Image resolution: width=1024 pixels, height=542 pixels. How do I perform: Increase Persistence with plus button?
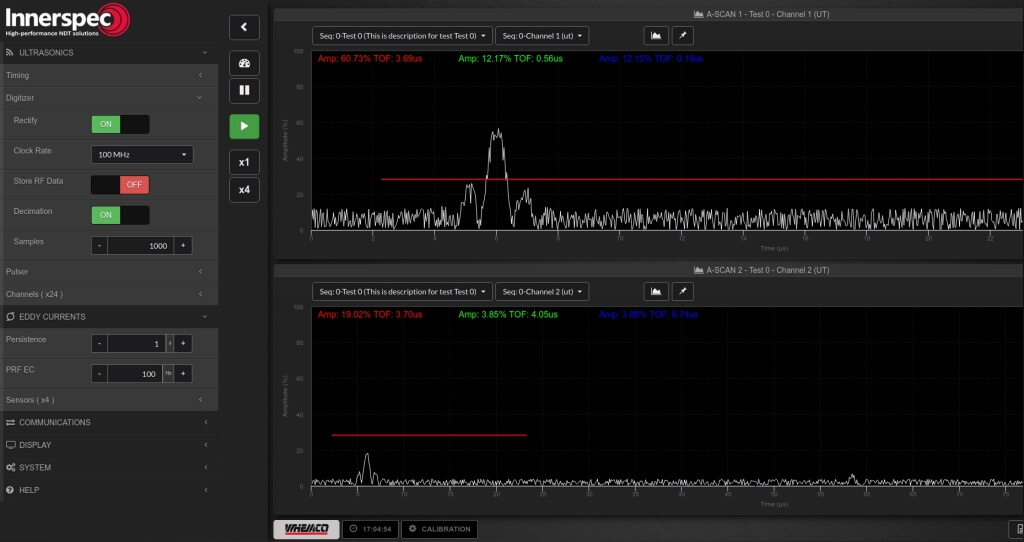pos(183,343)
